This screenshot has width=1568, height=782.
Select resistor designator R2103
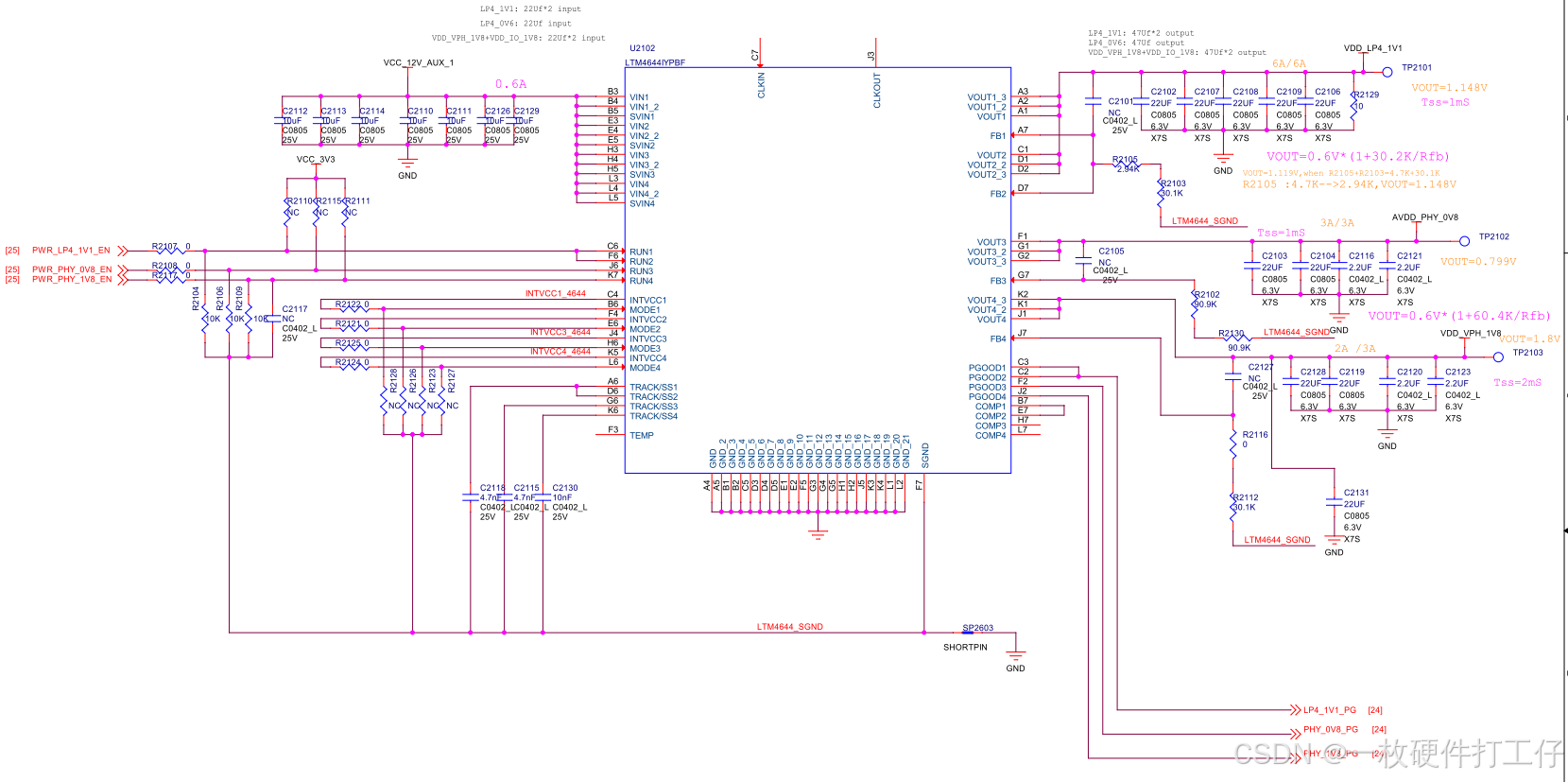[x=1173, y=184]
